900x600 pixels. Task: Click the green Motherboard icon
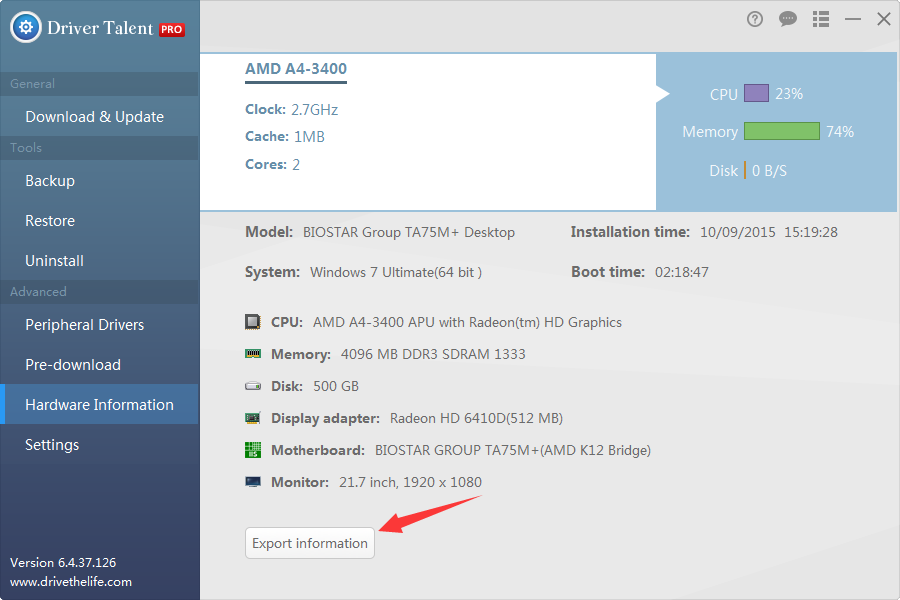tap(253, 450)
